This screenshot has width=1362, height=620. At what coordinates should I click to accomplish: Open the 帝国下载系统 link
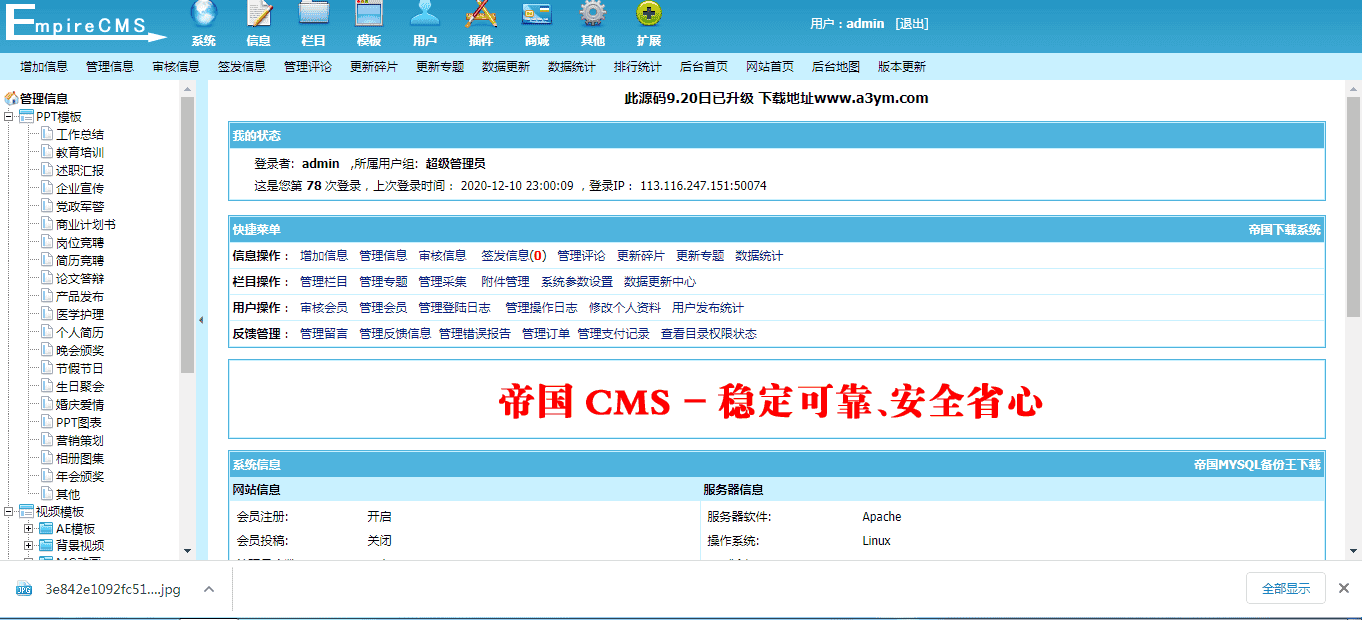coord(1284,230)
